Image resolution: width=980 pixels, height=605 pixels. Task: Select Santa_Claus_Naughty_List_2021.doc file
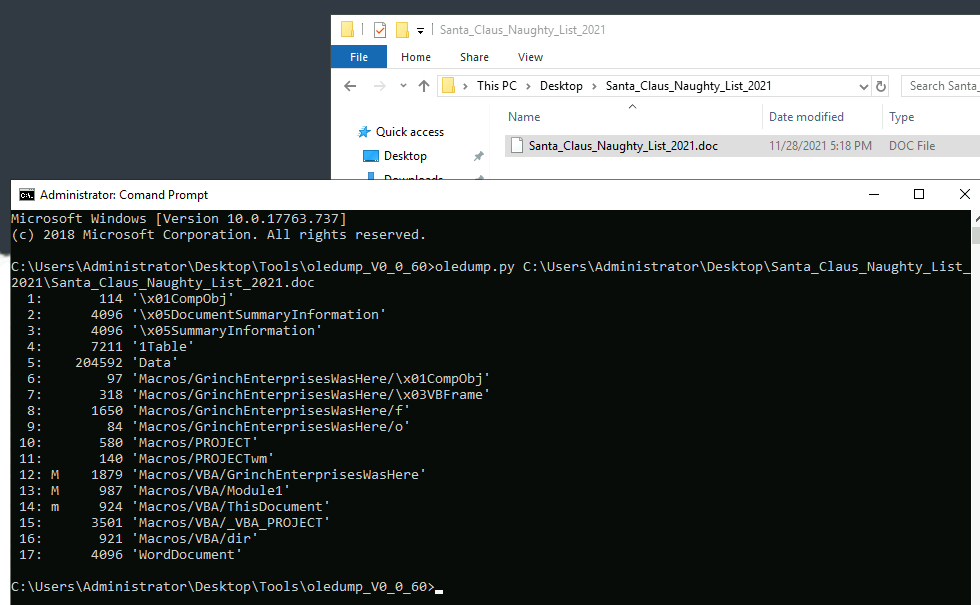click(623, 146)
